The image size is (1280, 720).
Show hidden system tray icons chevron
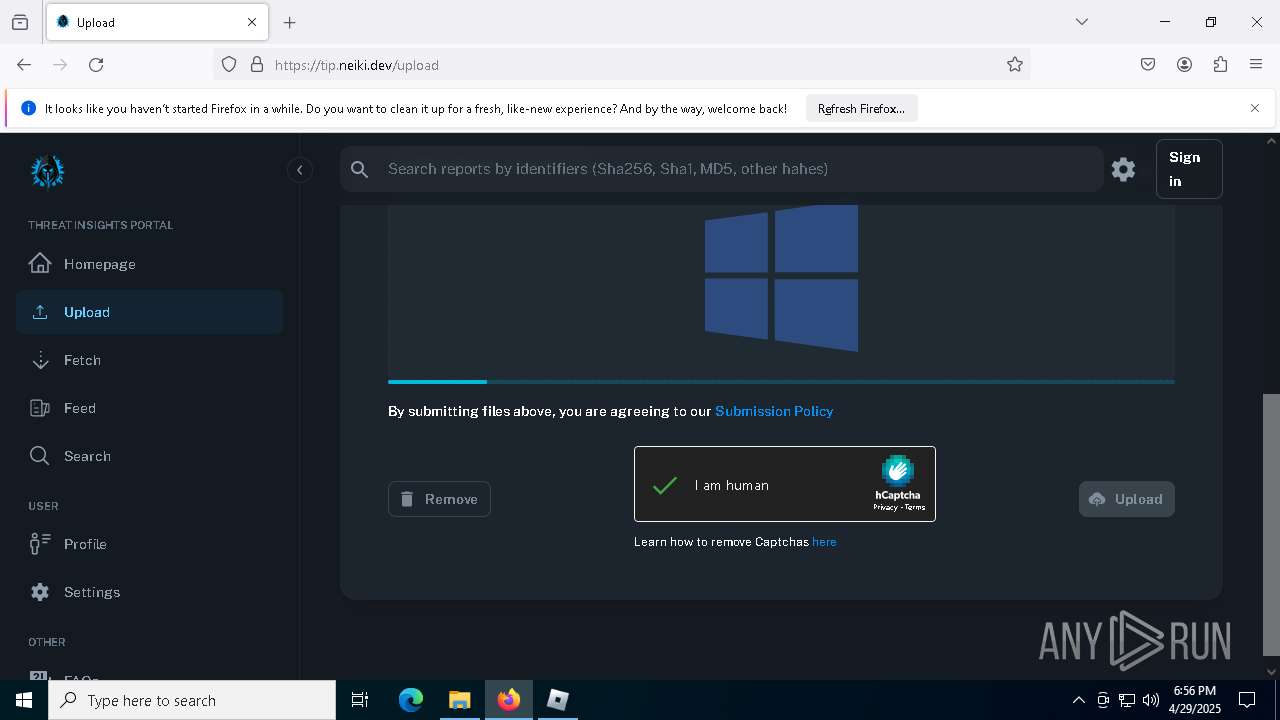[x=1078, y=700]
